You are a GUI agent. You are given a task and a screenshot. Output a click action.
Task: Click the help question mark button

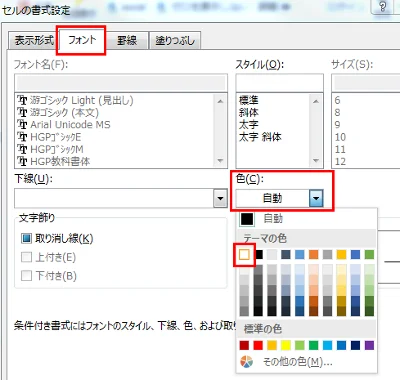tap(383, 7)
